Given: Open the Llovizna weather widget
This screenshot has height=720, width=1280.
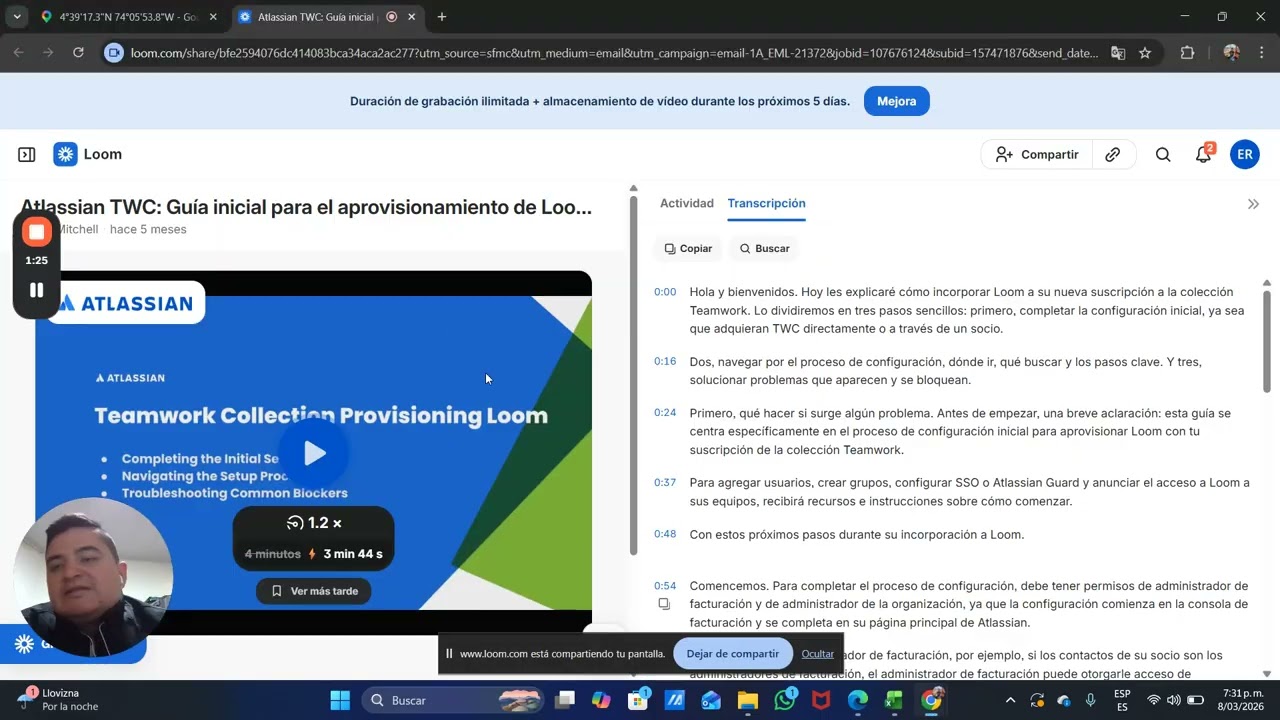Looking at the screenshot, I should [58, 700].
